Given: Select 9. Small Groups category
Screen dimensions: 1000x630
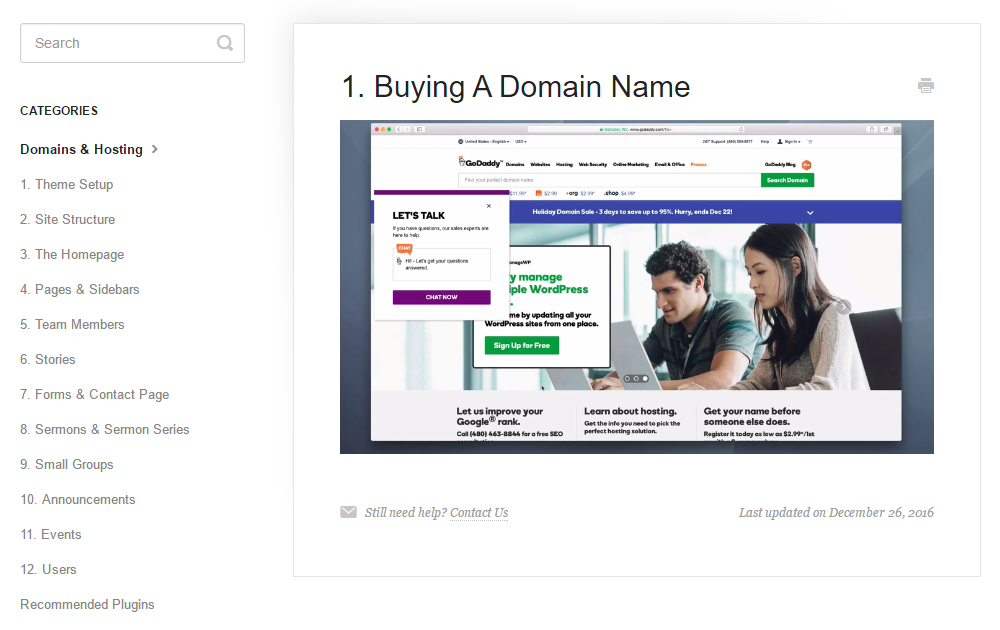Looking at the screenshot, I should tap(67, 465).
